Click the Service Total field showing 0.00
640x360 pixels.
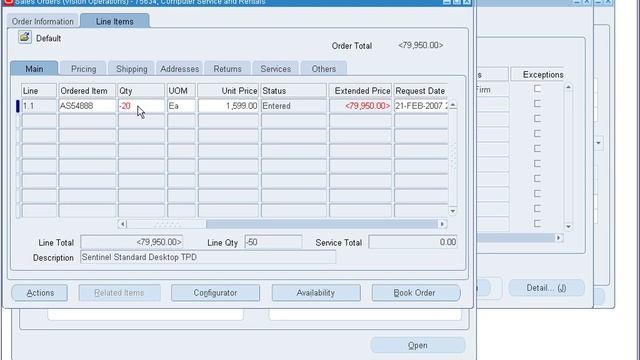pos(413,242)
